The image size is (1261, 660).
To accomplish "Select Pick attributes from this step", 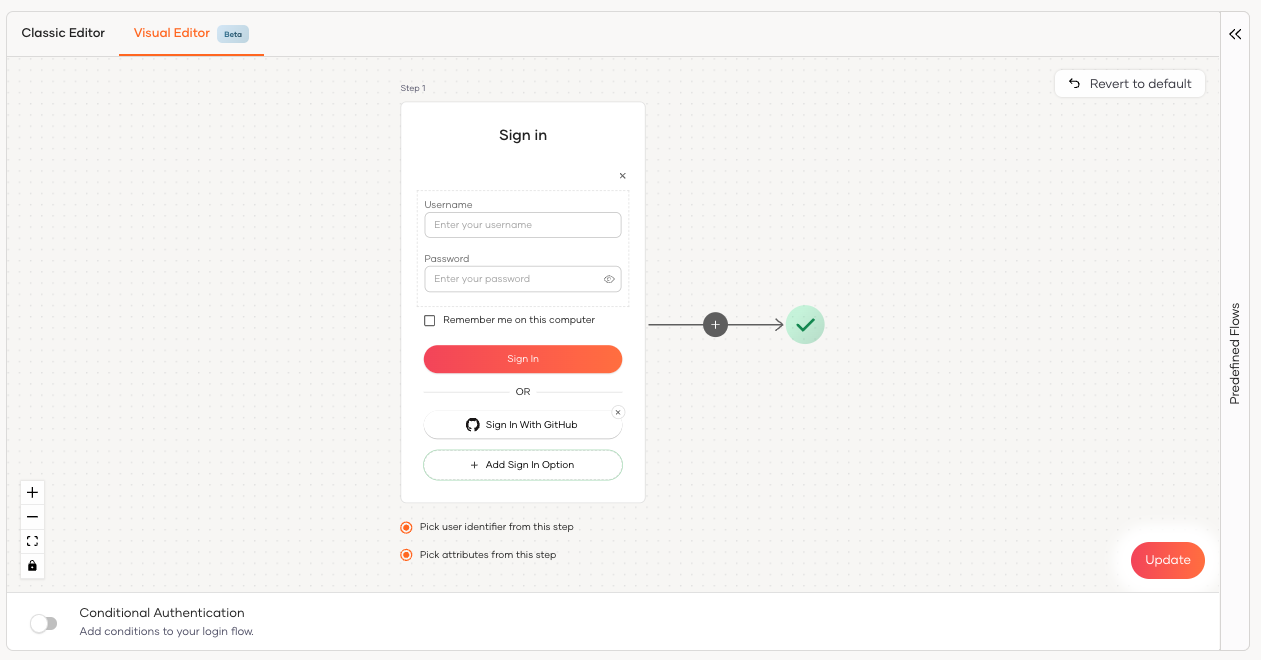I will coord(406,554).
